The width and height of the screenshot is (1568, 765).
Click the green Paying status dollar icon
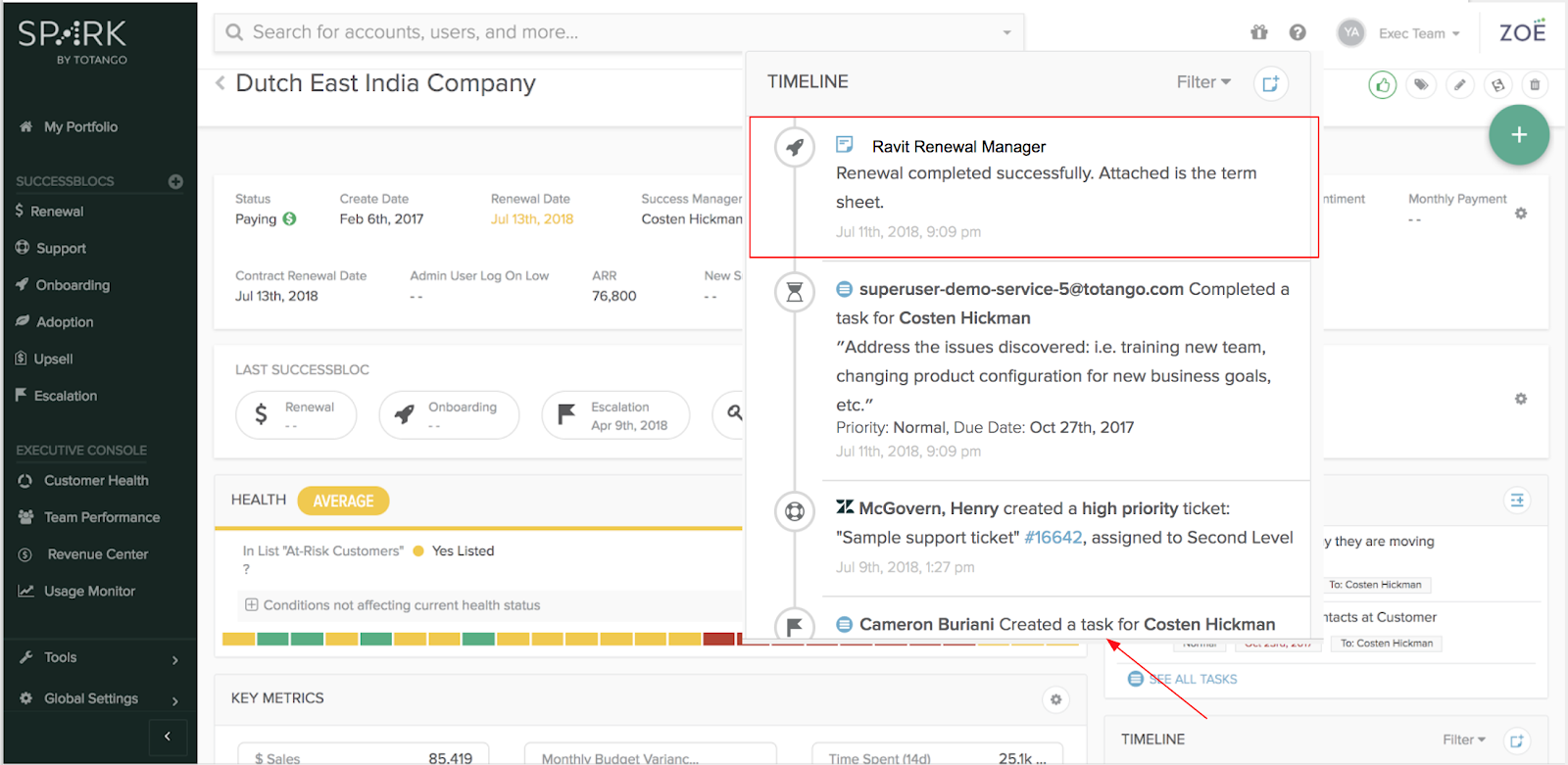point(290,219)
